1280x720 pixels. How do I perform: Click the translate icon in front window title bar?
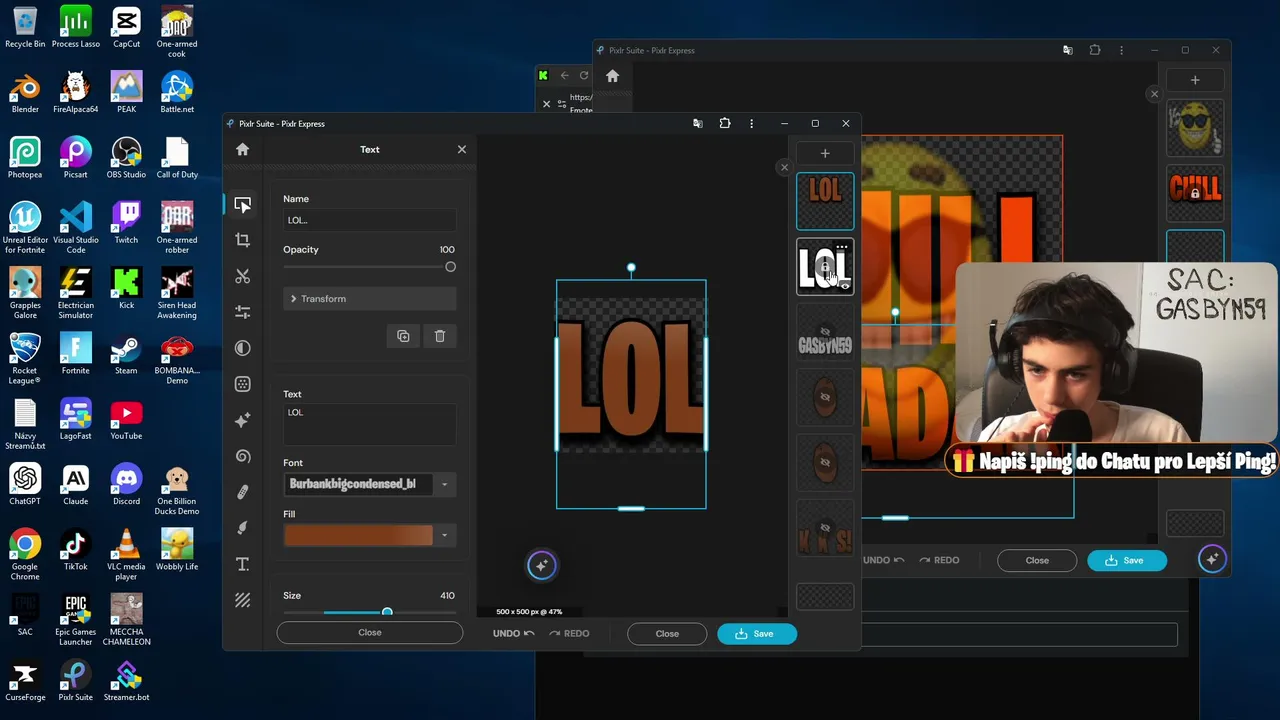(x=697, y=123)
